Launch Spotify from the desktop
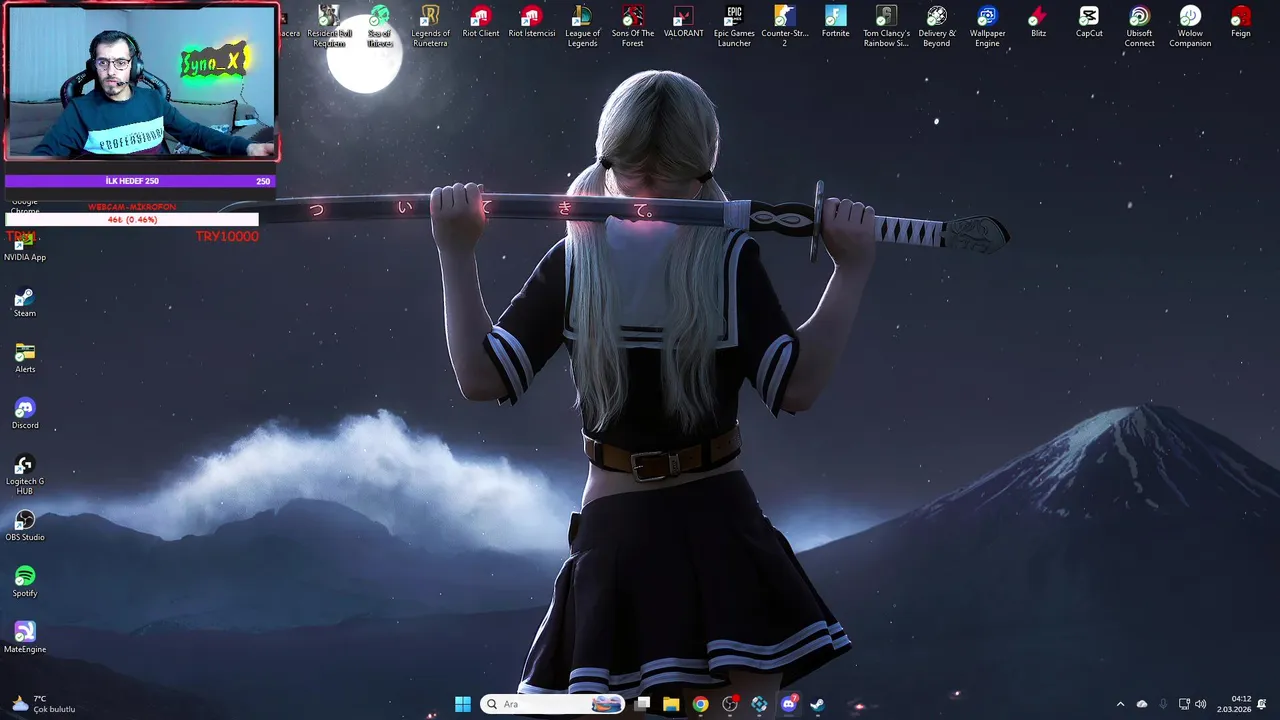 coord(25,582)
